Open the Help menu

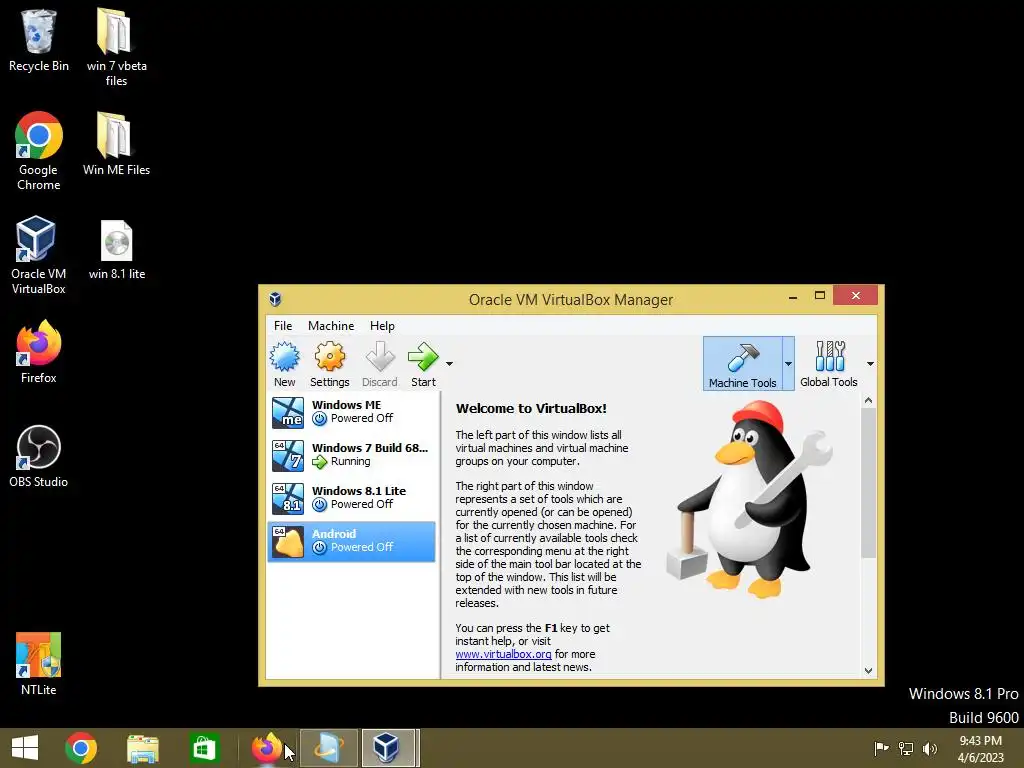click(382, 325)
